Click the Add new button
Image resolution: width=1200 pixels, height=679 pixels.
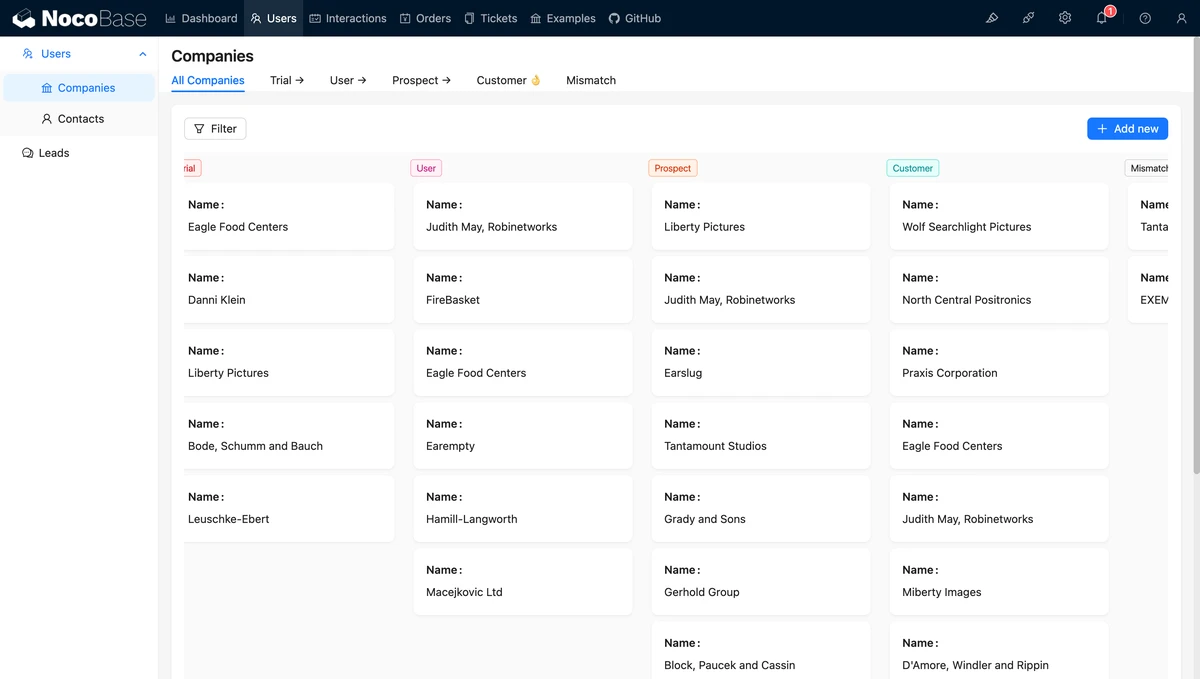(1127, 128)
